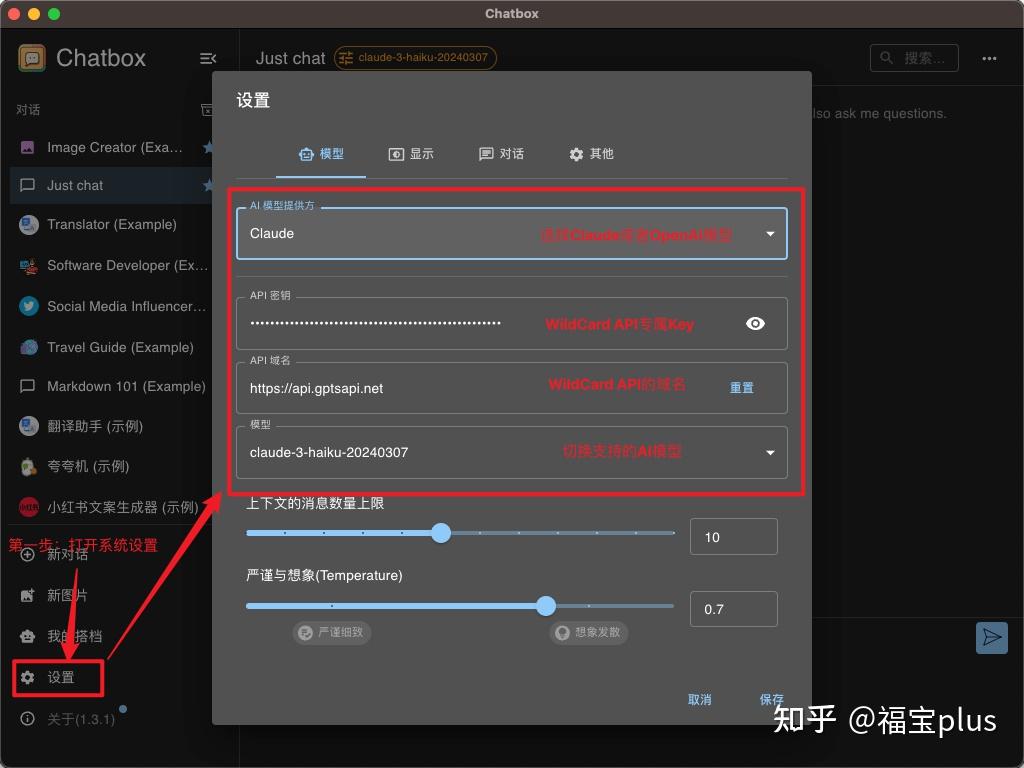Open the AI 模型提供方 dropdown
This screenshot has width=1024, height=768.
[x=769, y=233]
